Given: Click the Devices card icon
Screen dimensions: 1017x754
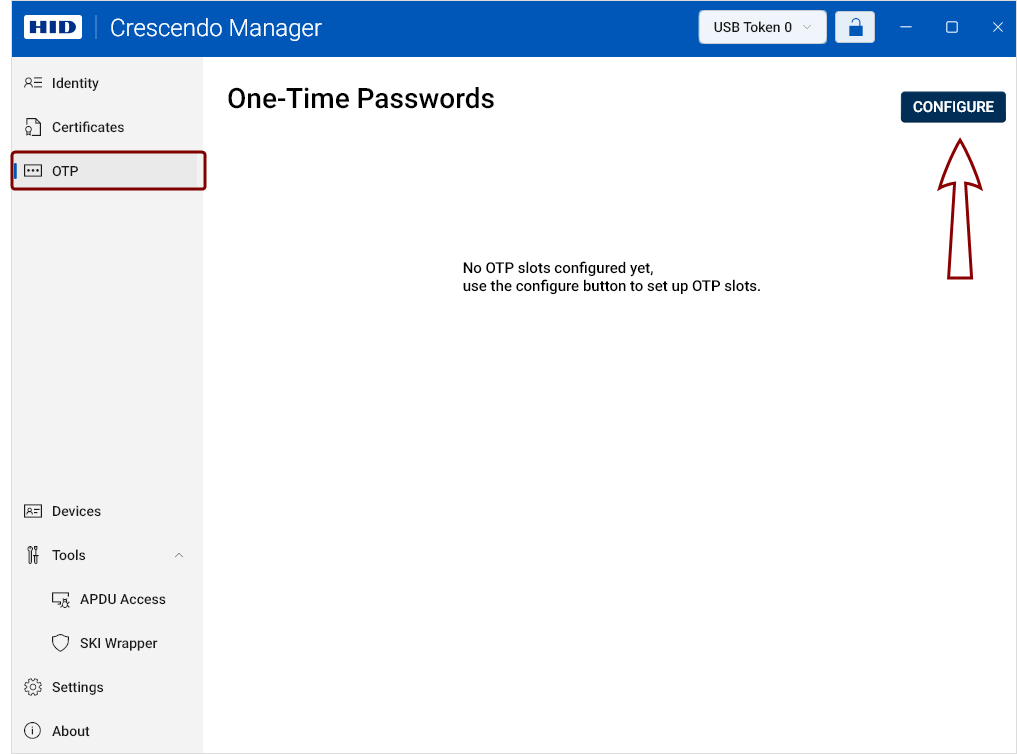Looking at the screenshot, I should [32, 511].
